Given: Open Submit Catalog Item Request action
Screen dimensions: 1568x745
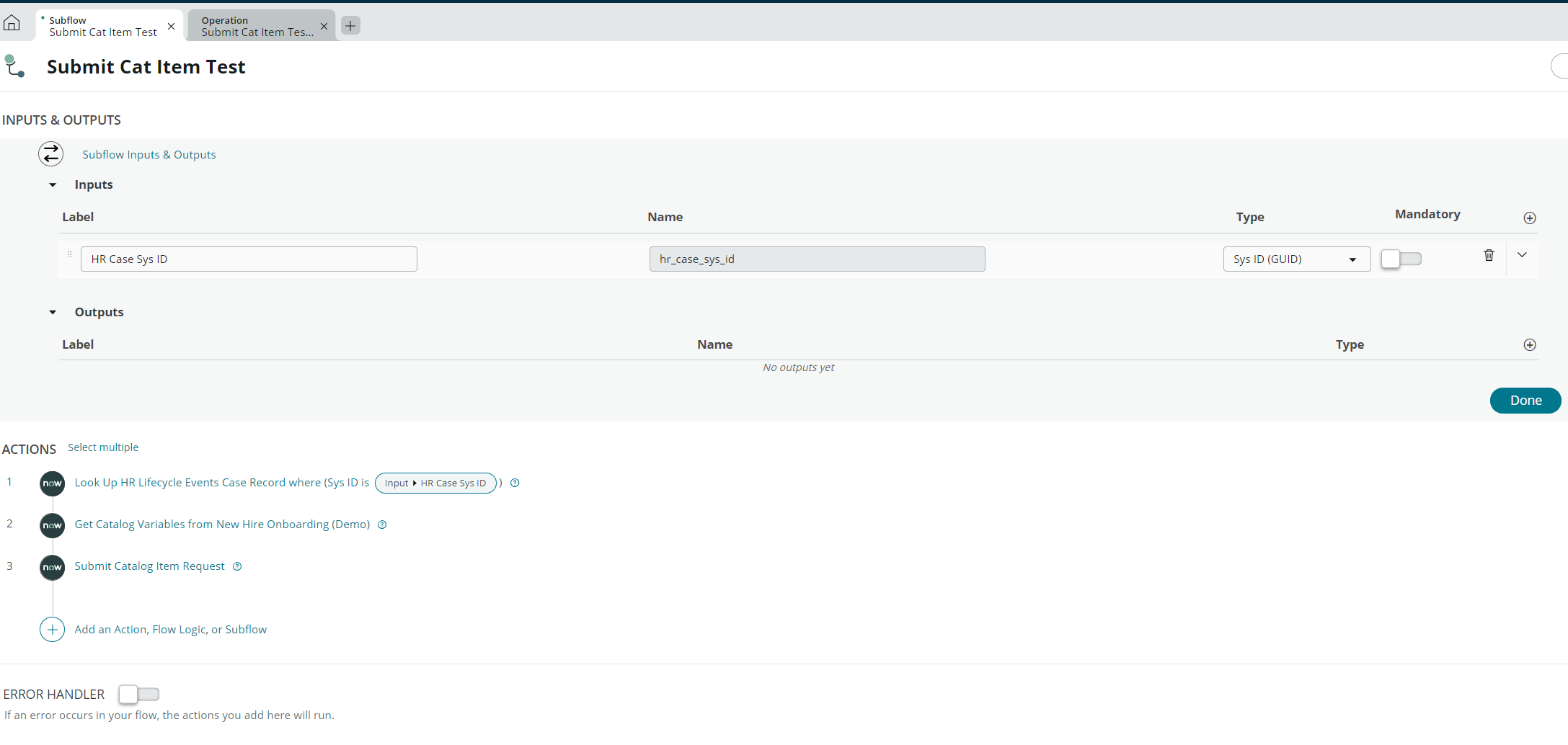Looking at the screenshot, I should point(149,566).
